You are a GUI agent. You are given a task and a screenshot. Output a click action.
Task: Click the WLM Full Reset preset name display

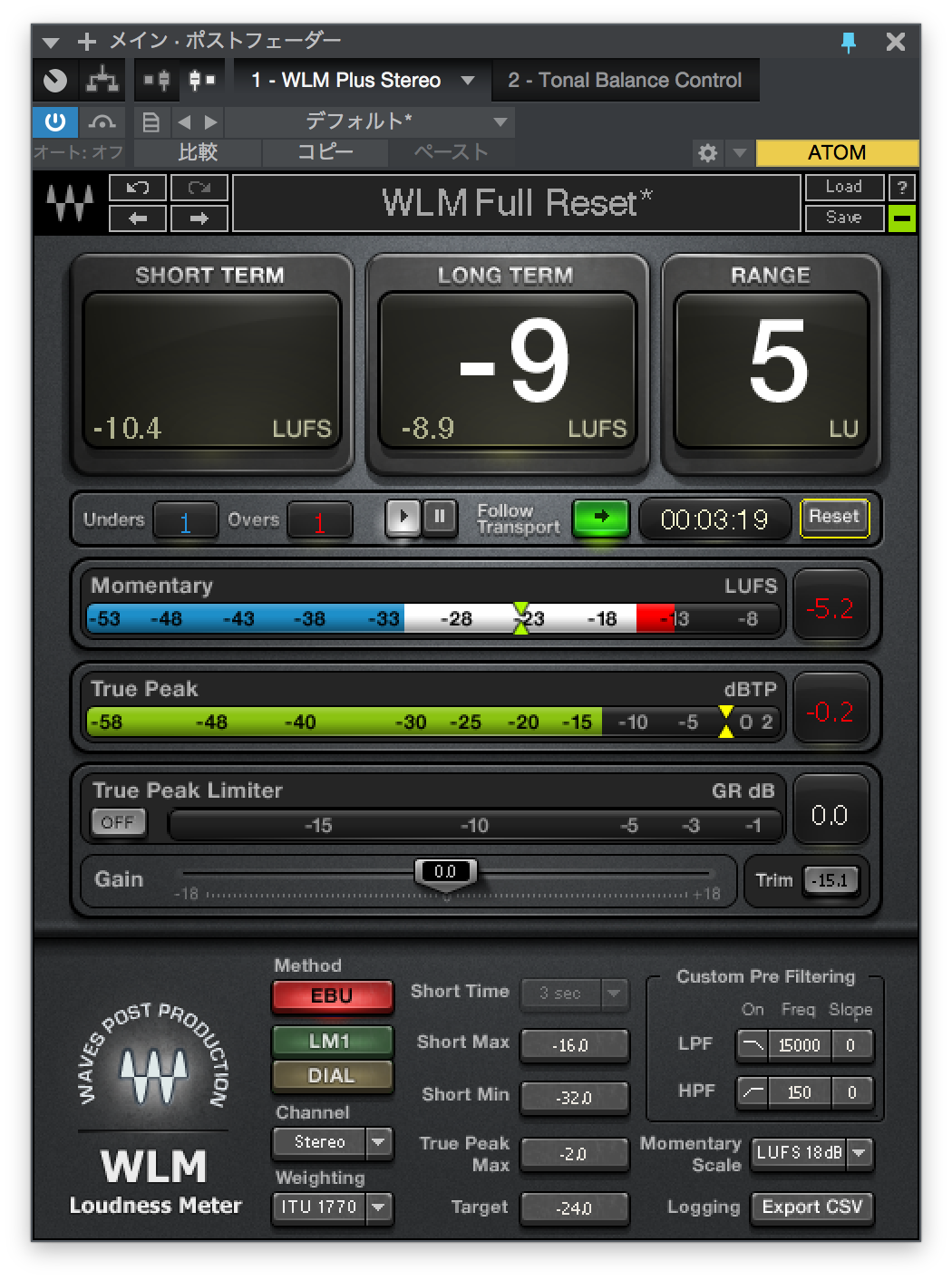coord(517,203)
